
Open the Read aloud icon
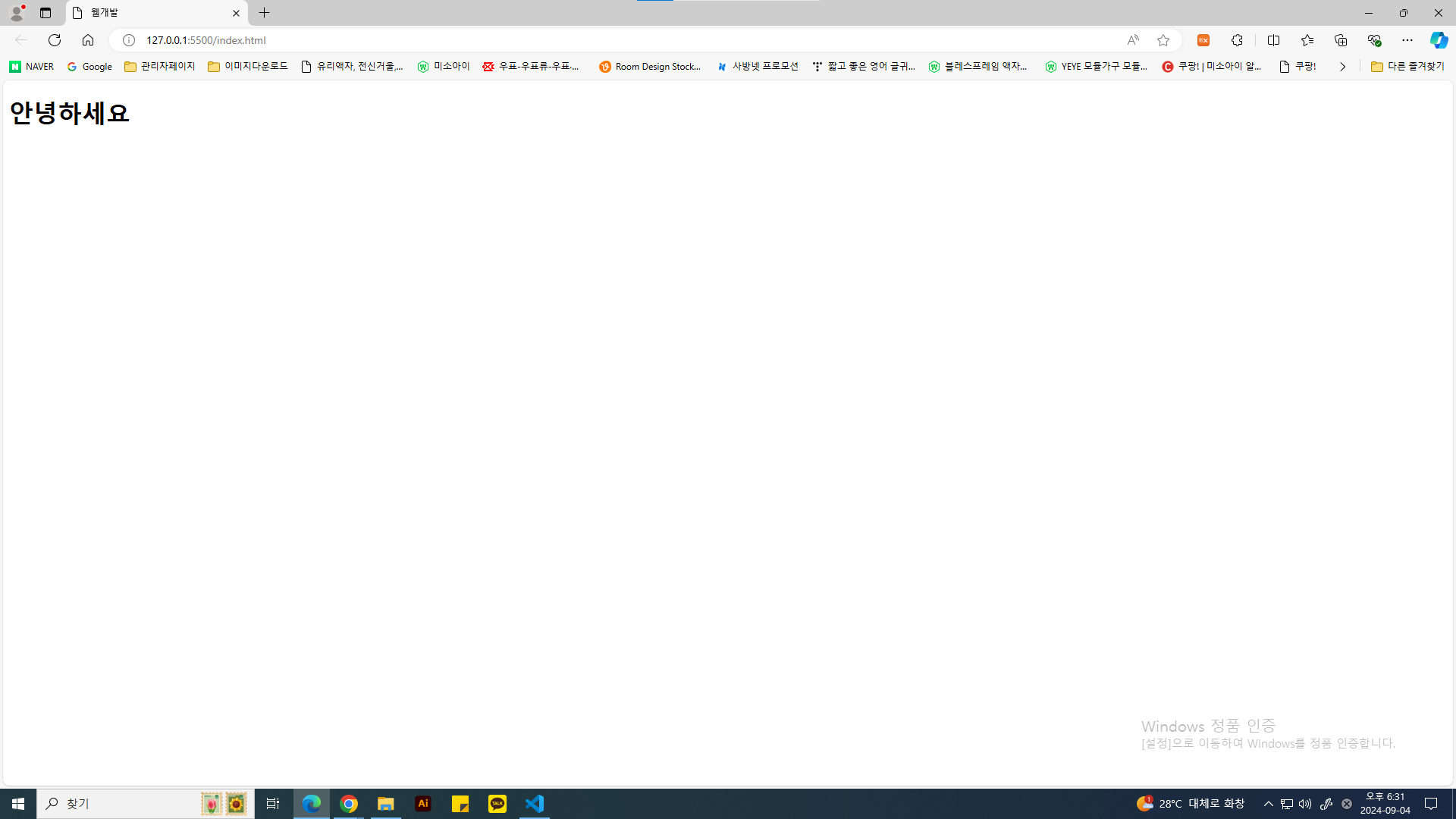pos(1132,40)
